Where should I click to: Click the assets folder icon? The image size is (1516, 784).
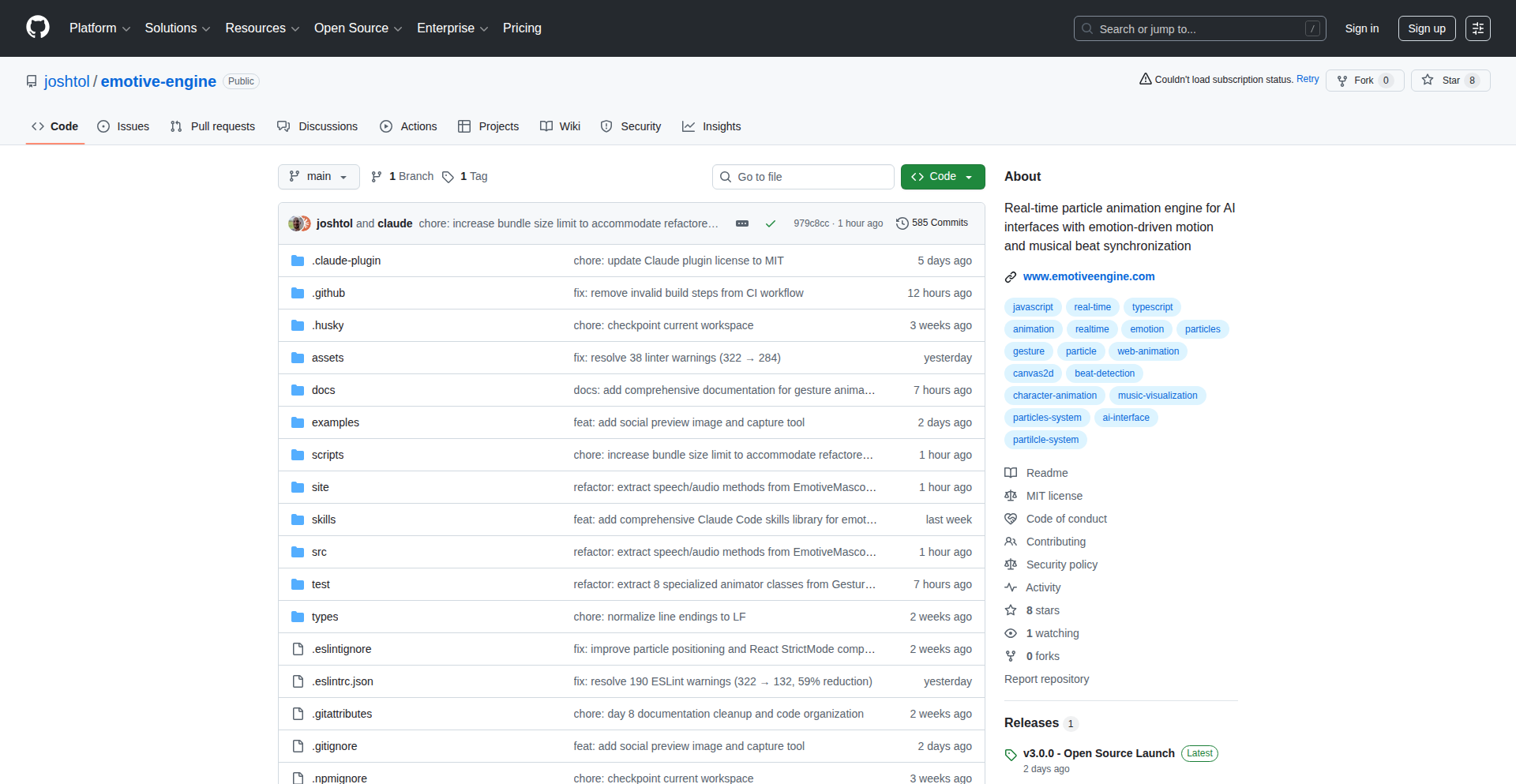coord(298,358)
